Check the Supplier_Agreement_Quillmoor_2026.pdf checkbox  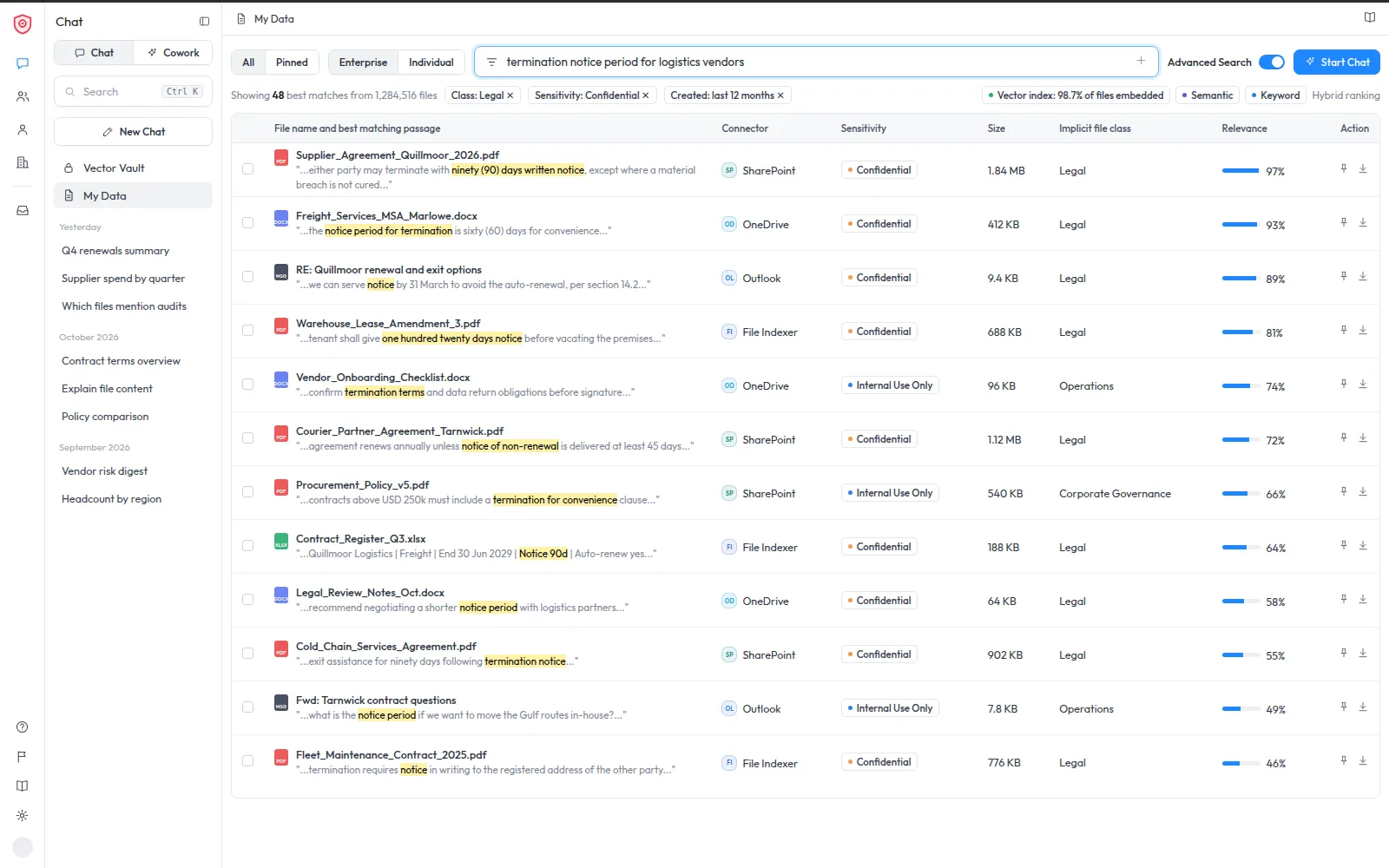[x=248, y=169]
